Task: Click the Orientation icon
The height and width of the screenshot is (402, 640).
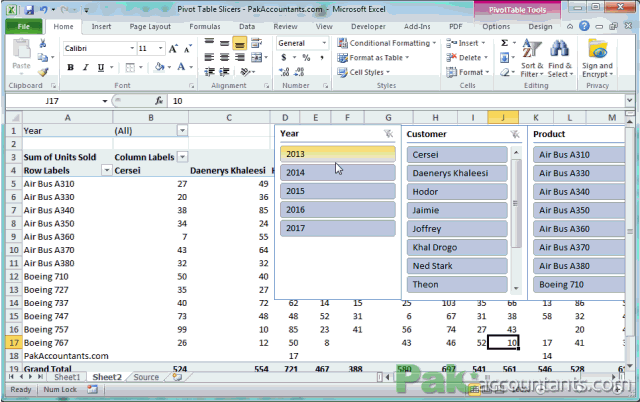Action: pyautogui.click(x=245, y=72)
